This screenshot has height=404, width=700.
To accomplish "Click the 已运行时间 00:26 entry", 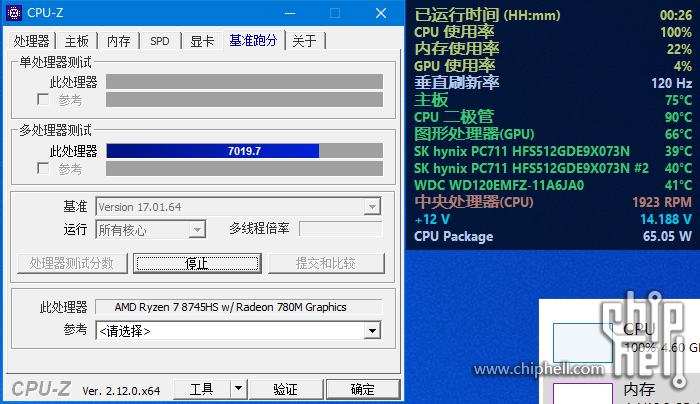I will click(553, 15).
